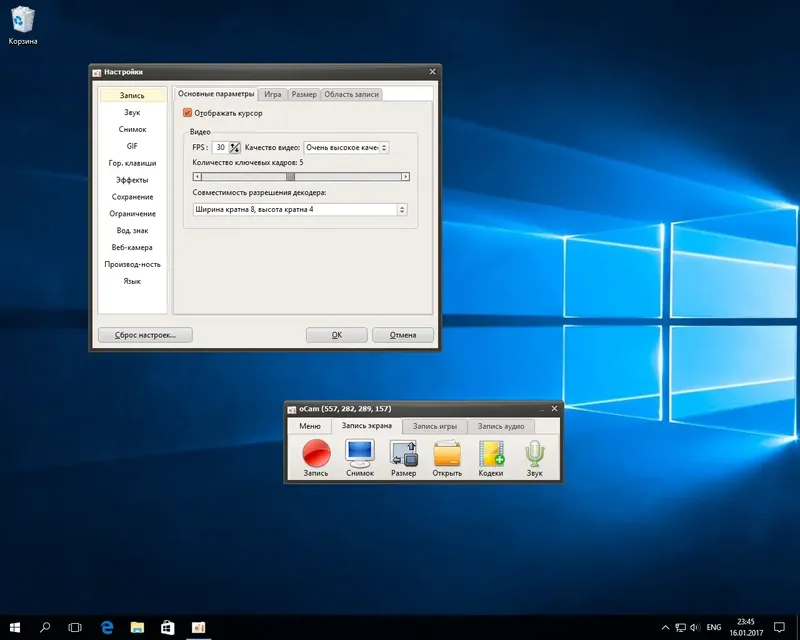The width and height of the screenshot is (800, 640).
Task: Open the Область записи tab
Action: [351, 94]
